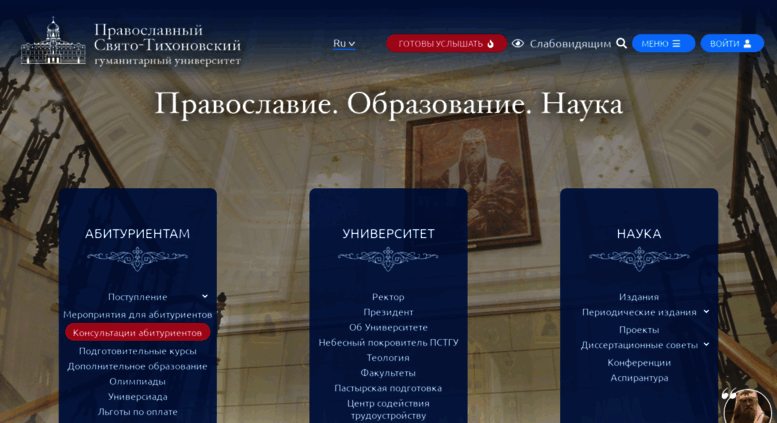The image size is (777, 423).
Task: Open the Аспирантура link
Action: 639,378
